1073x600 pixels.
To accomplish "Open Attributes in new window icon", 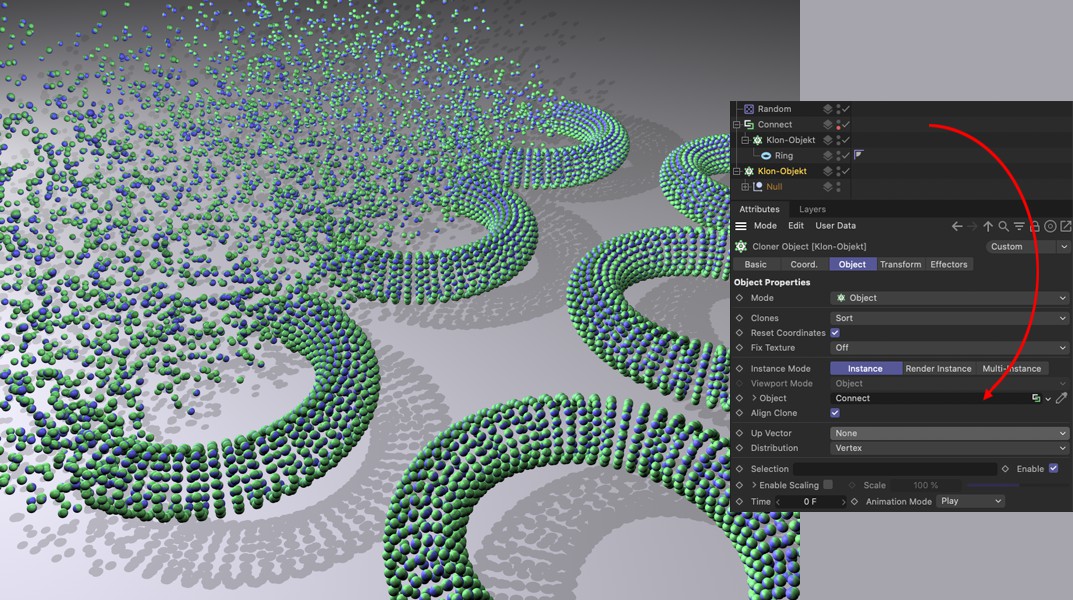I will click(1065, 227).
